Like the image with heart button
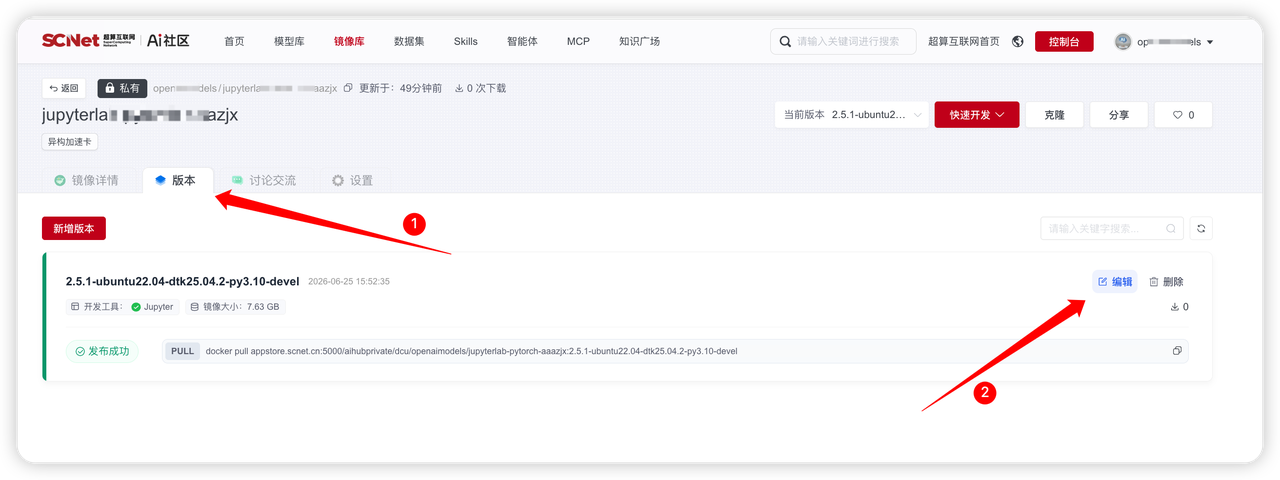 coord(1183,115)
